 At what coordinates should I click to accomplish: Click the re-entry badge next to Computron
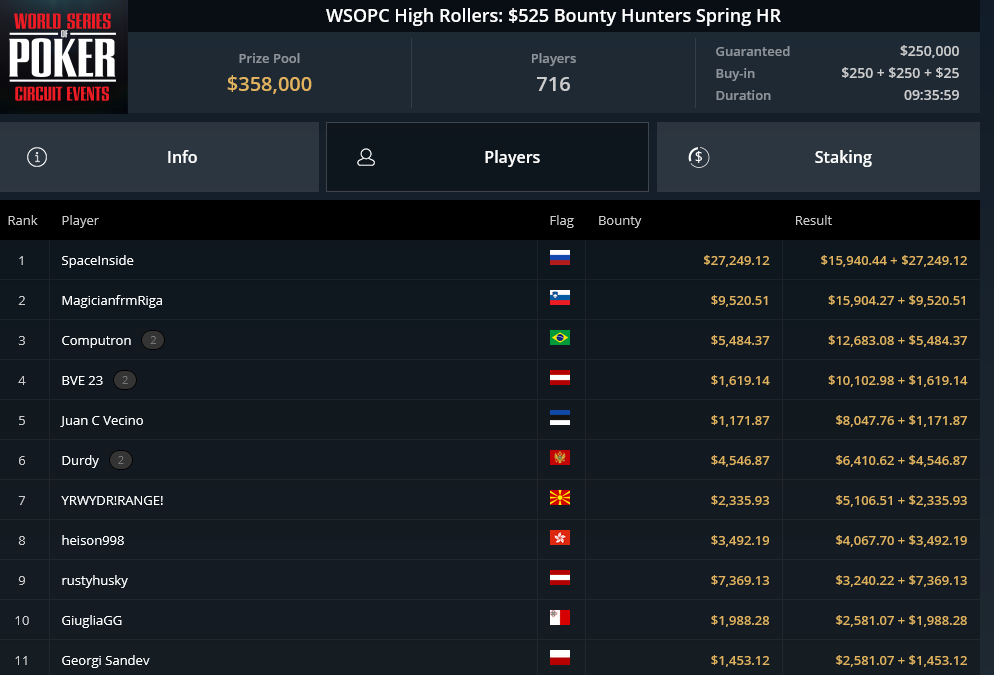pos(153,340)
